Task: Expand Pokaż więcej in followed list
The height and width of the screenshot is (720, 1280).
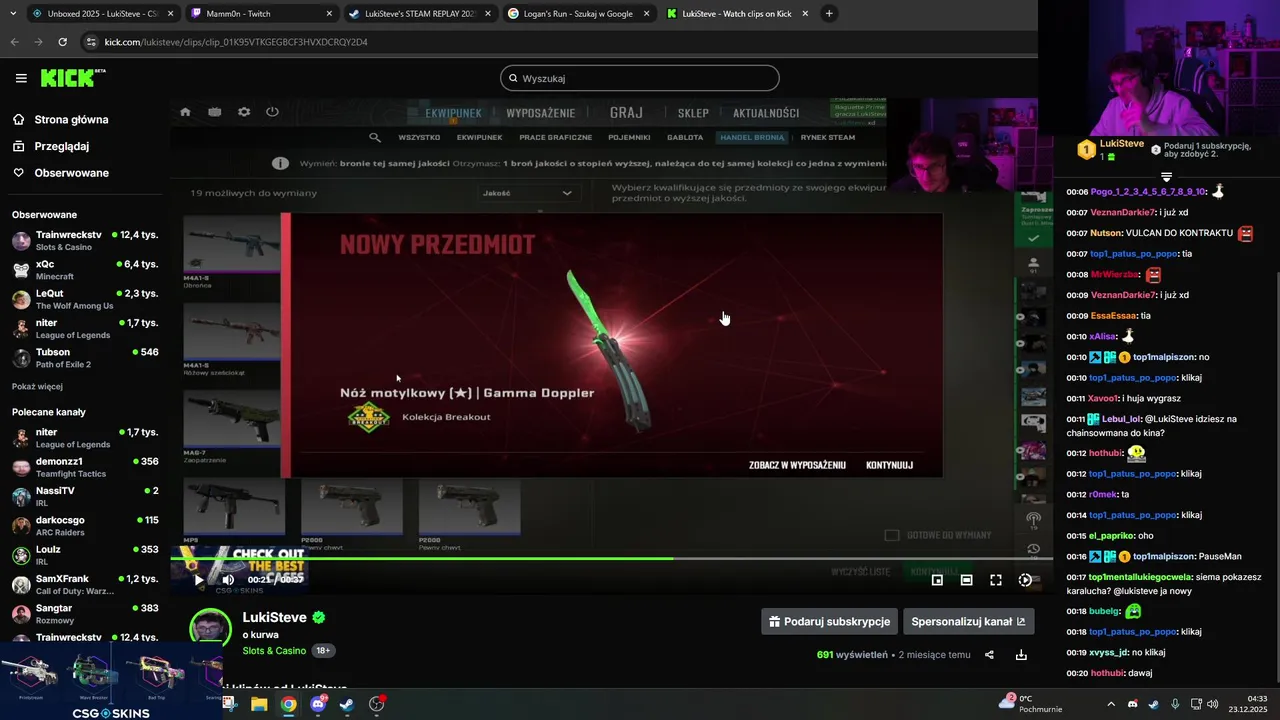Action: click(x=37, y=387)
